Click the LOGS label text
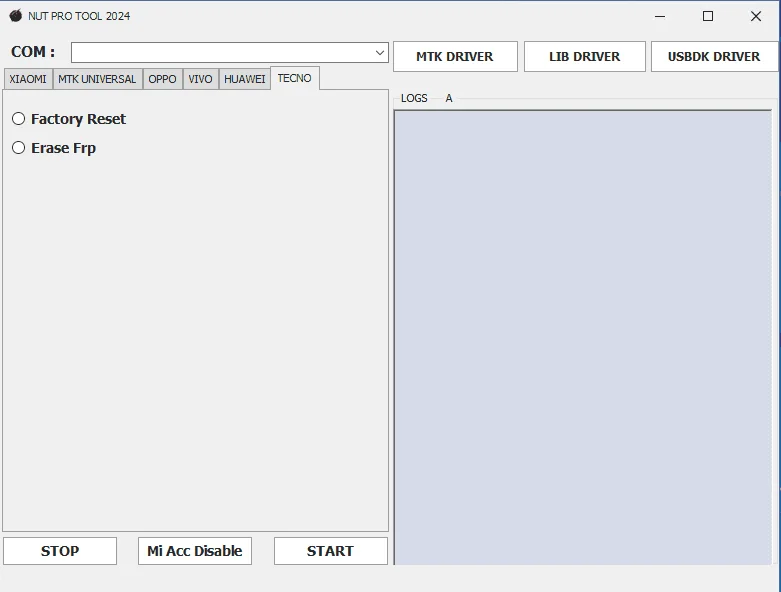 click(414, 98)
